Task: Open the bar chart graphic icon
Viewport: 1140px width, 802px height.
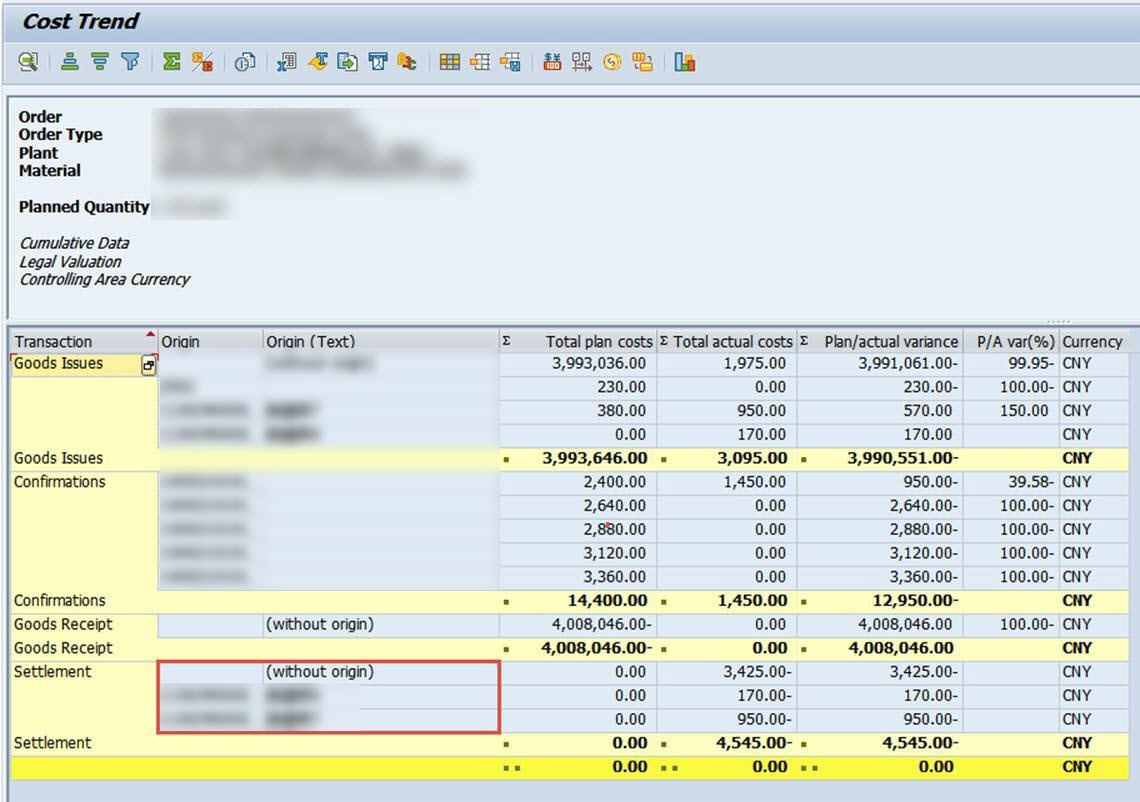Action: coord(685,63)
